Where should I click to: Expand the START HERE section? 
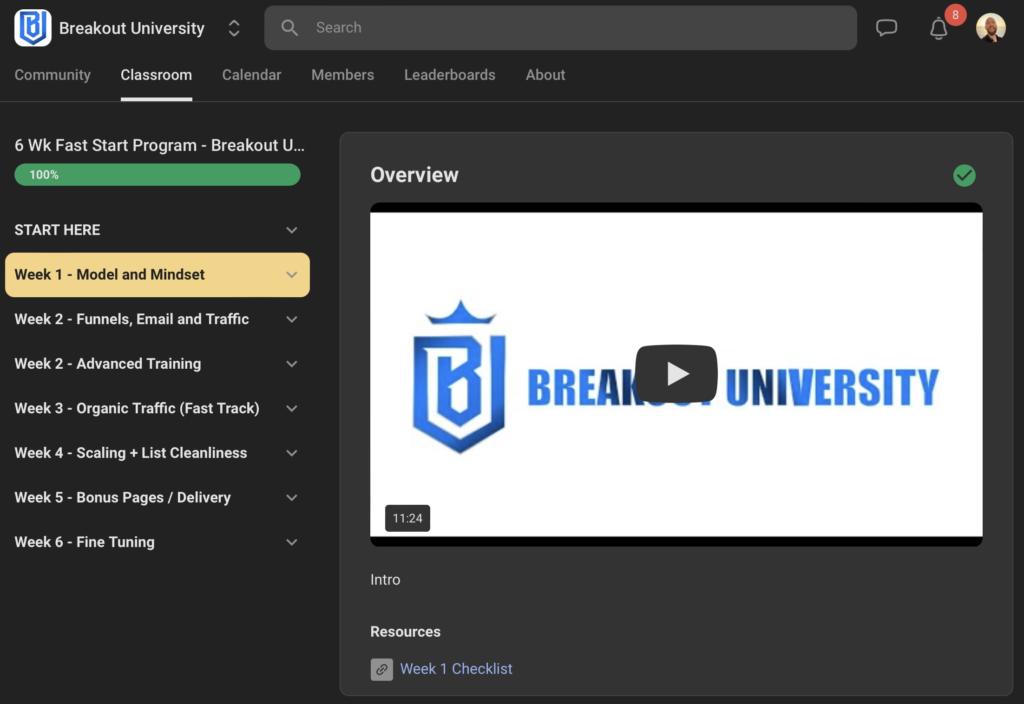291,230
